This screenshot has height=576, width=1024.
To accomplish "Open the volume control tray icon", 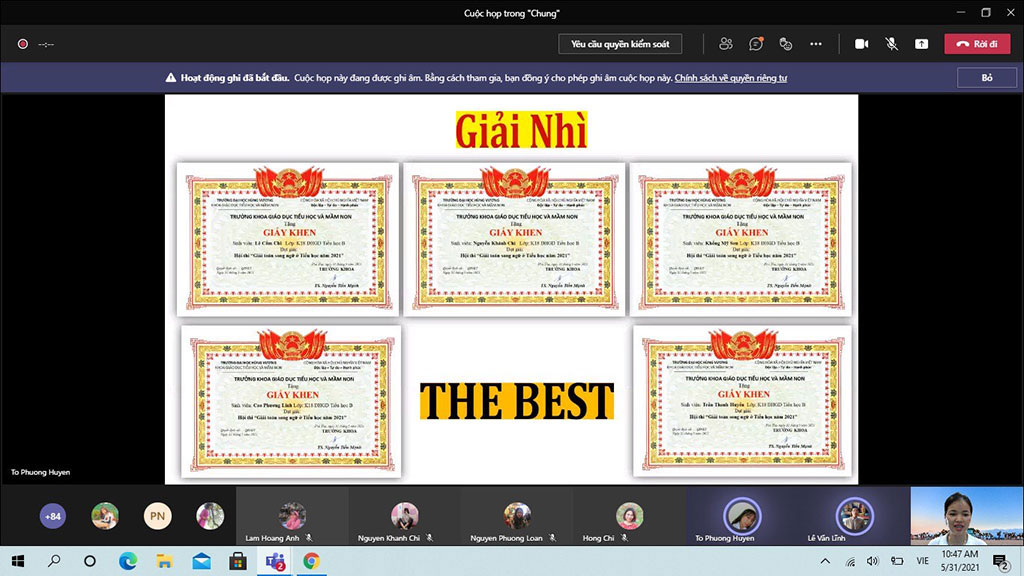I will tap(873, 561).
